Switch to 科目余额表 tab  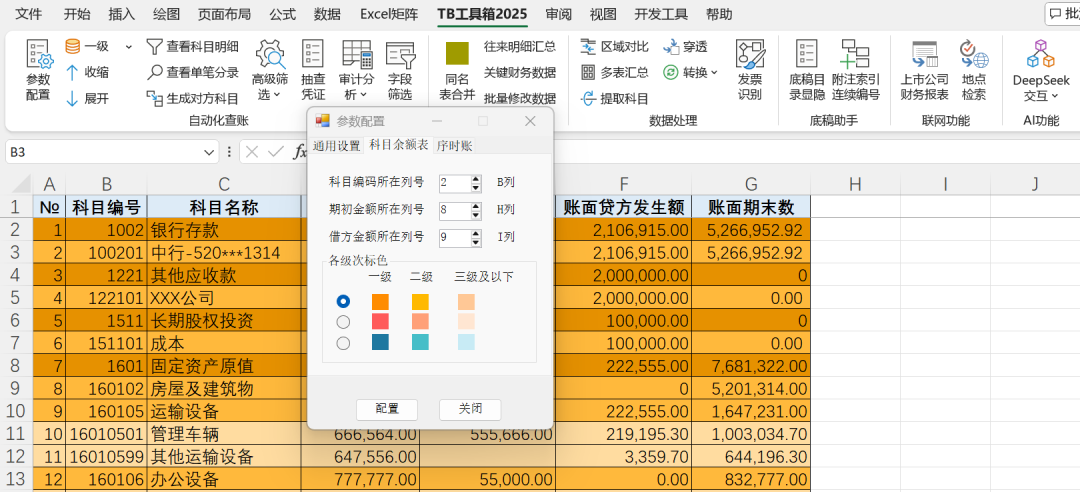399,145
